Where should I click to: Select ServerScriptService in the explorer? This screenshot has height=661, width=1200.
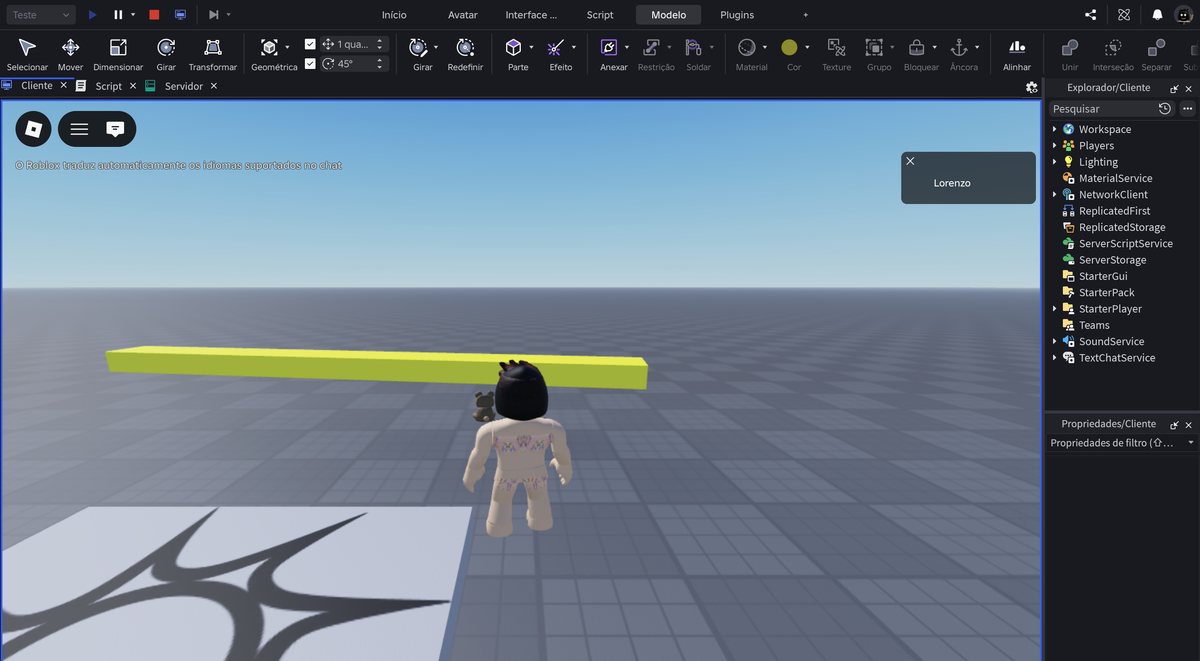(x=1126, y=243)
